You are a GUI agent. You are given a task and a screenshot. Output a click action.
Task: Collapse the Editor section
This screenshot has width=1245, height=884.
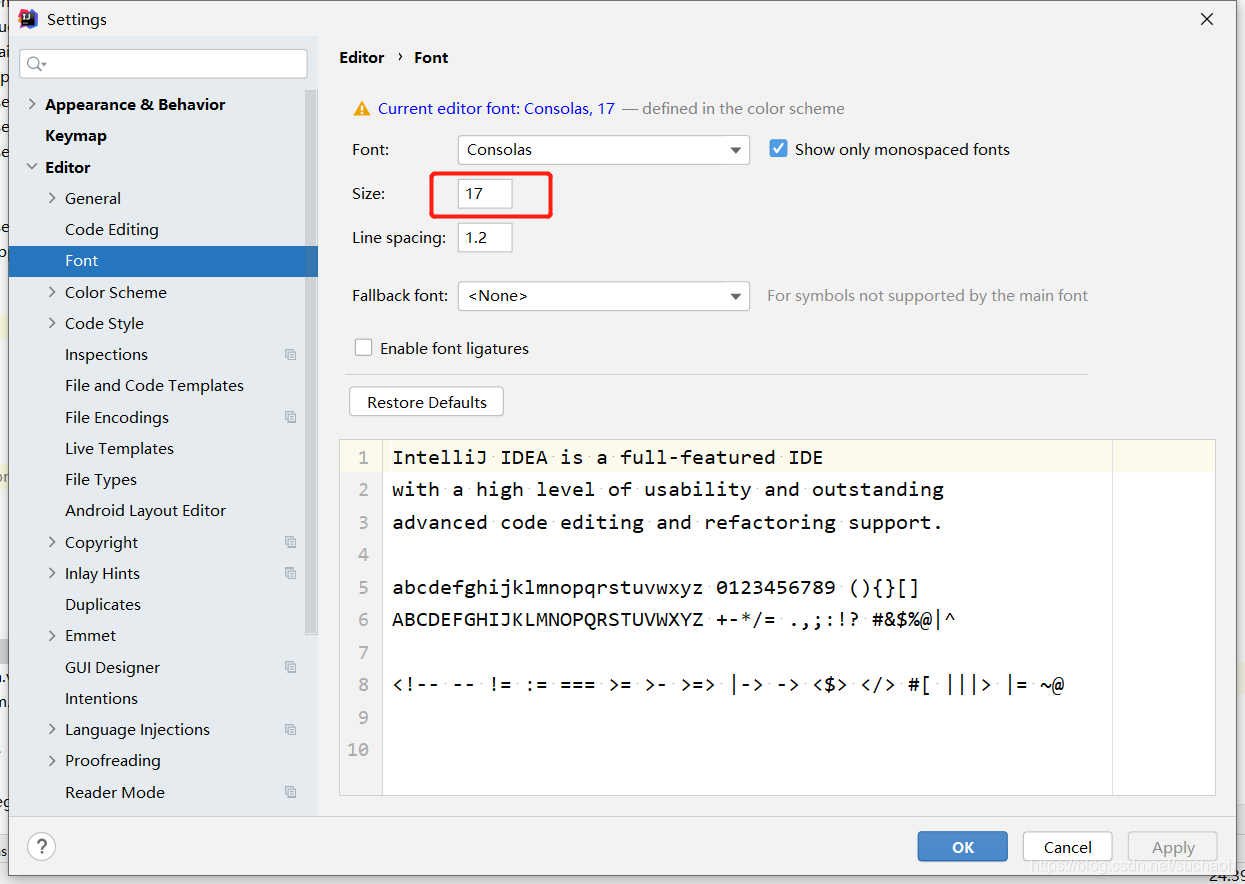coord(32,167)
